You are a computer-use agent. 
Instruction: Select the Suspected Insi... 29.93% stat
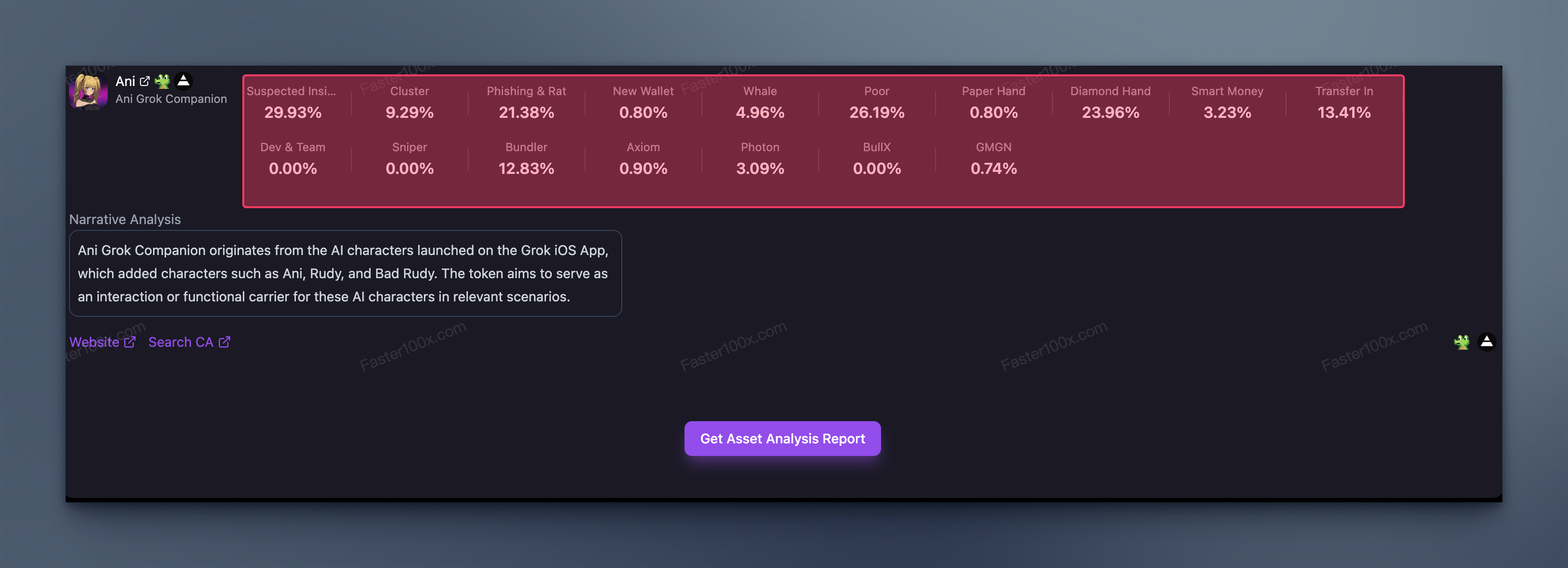pyautogui.click(x=293, y=102)
